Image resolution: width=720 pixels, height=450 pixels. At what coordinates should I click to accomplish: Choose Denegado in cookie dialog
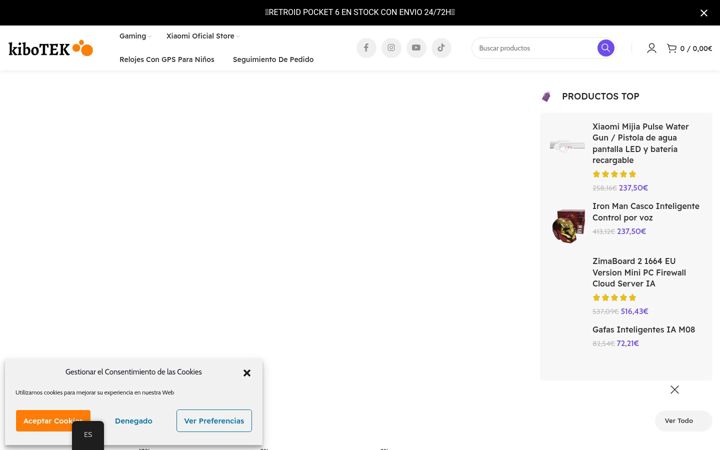click(134, 421)
